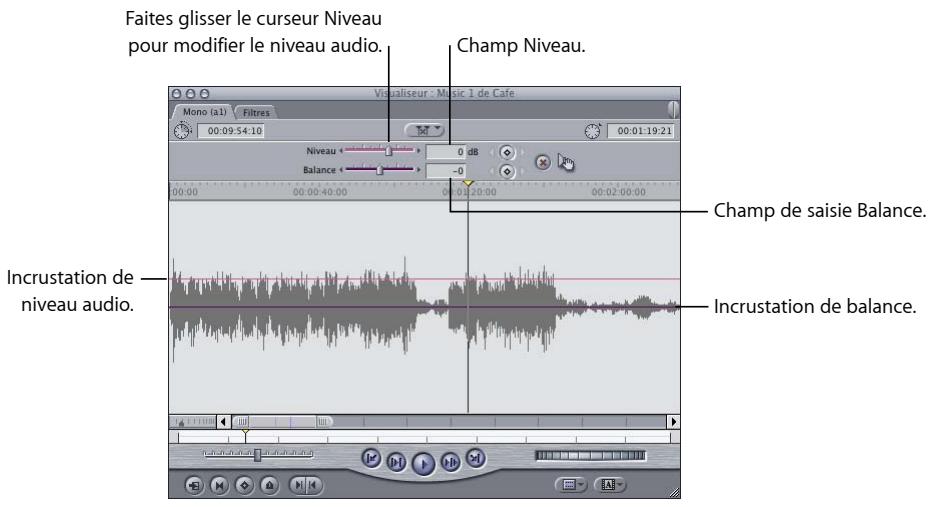Switch to the Filtres tab
932x507 pixels.
tap(256, 112)
